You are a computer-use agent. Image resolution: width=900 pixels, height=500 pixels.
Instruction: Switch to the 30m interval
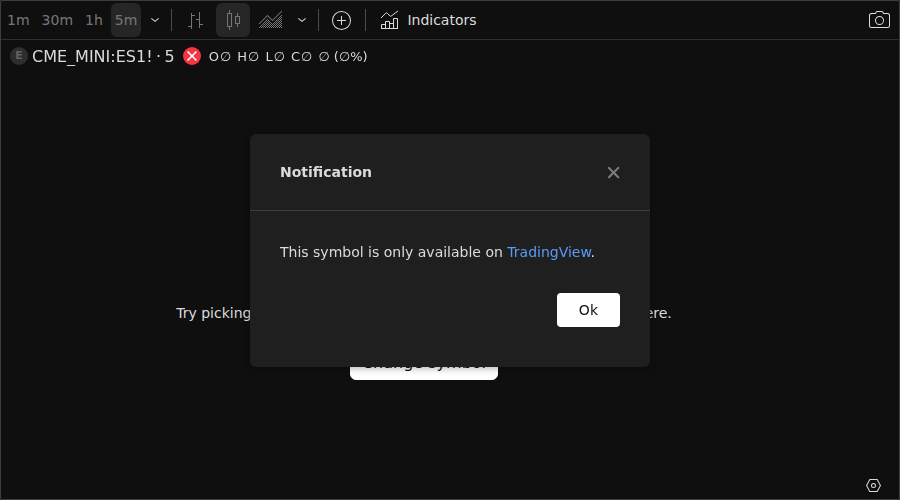click(x=57, y=21)
